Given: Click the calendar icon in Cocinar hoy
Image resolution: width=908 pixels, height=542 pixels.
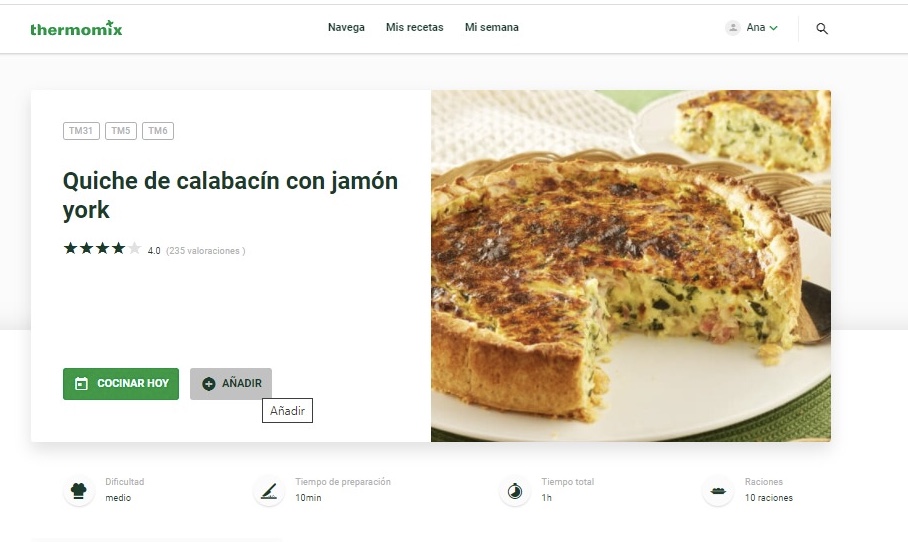Looking at the screenshot, I should point(82,383).
